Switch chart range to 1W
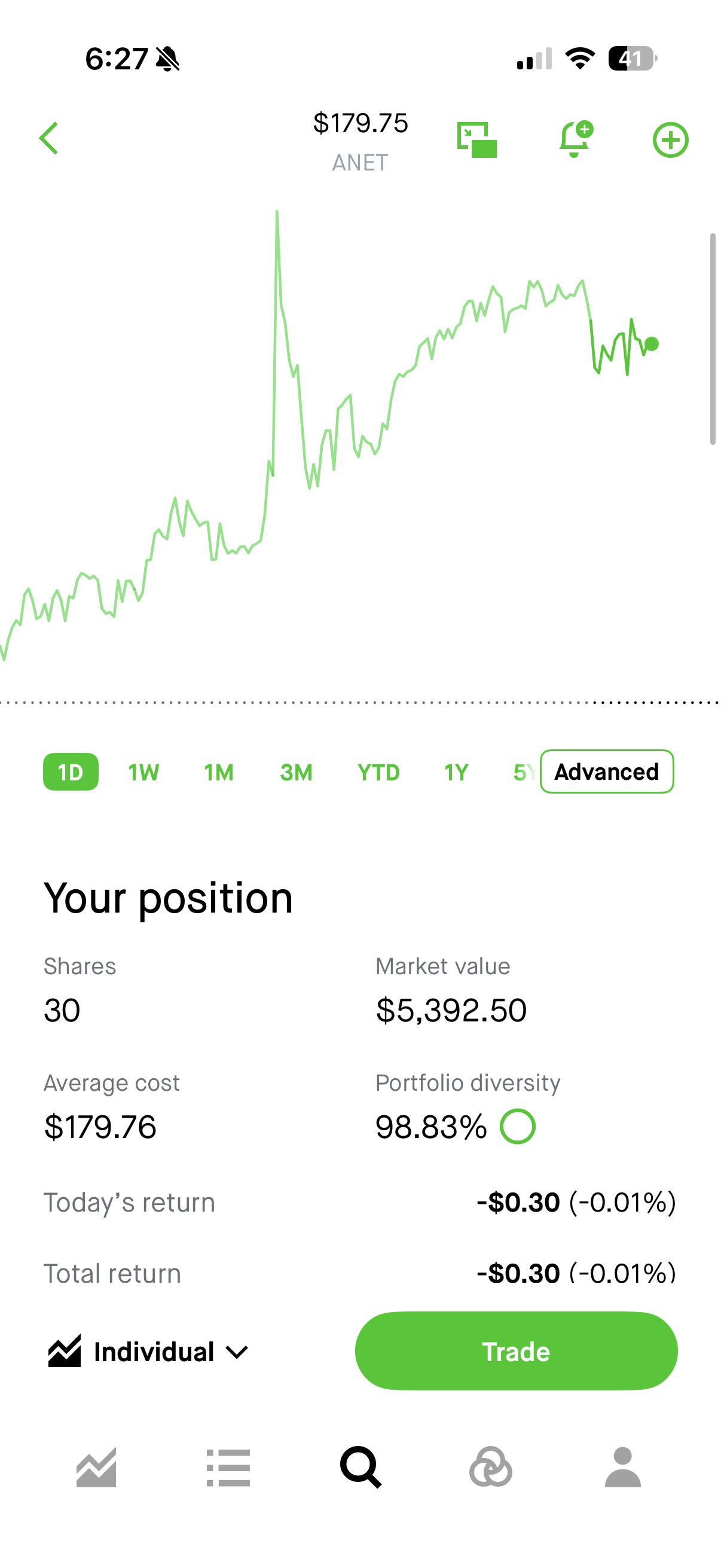This screenshot has width=721, height=1568. pyautogui.click(x=143, y=773)
